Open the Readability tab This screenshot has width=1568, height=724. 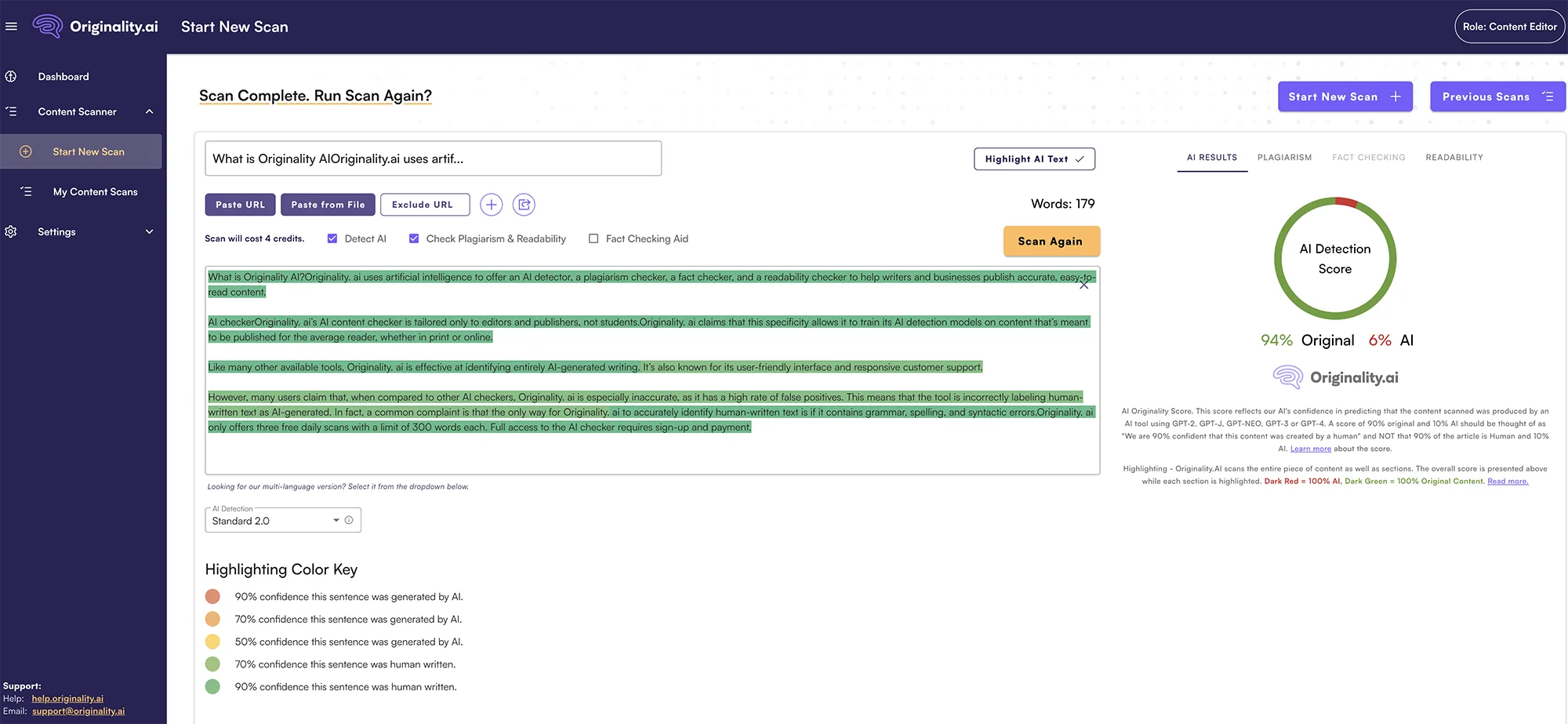click(x=1454, y=157)
